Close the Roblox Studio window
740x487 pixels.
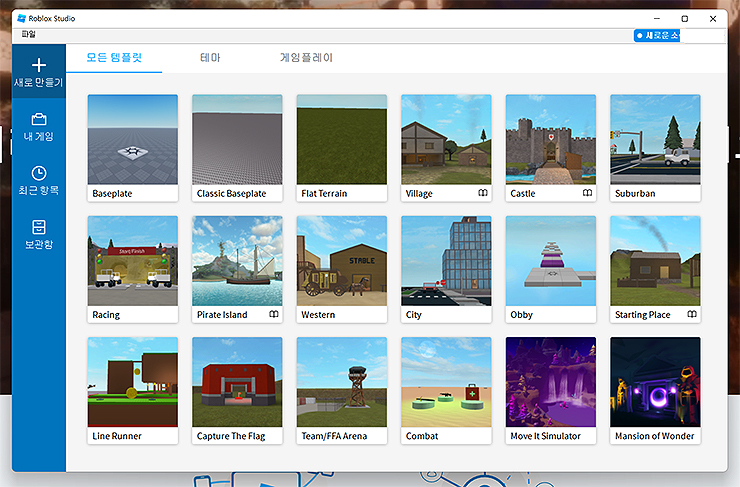[x=713, y=18]
